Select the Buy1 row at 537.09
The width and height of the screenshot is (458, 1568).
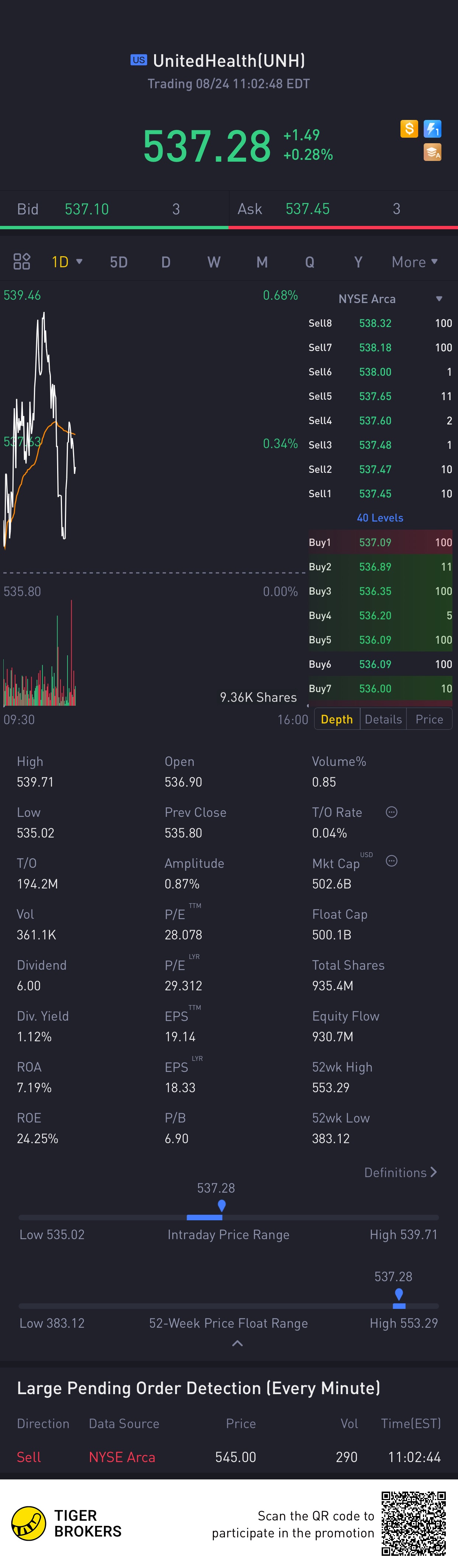(x=380, y=542)
